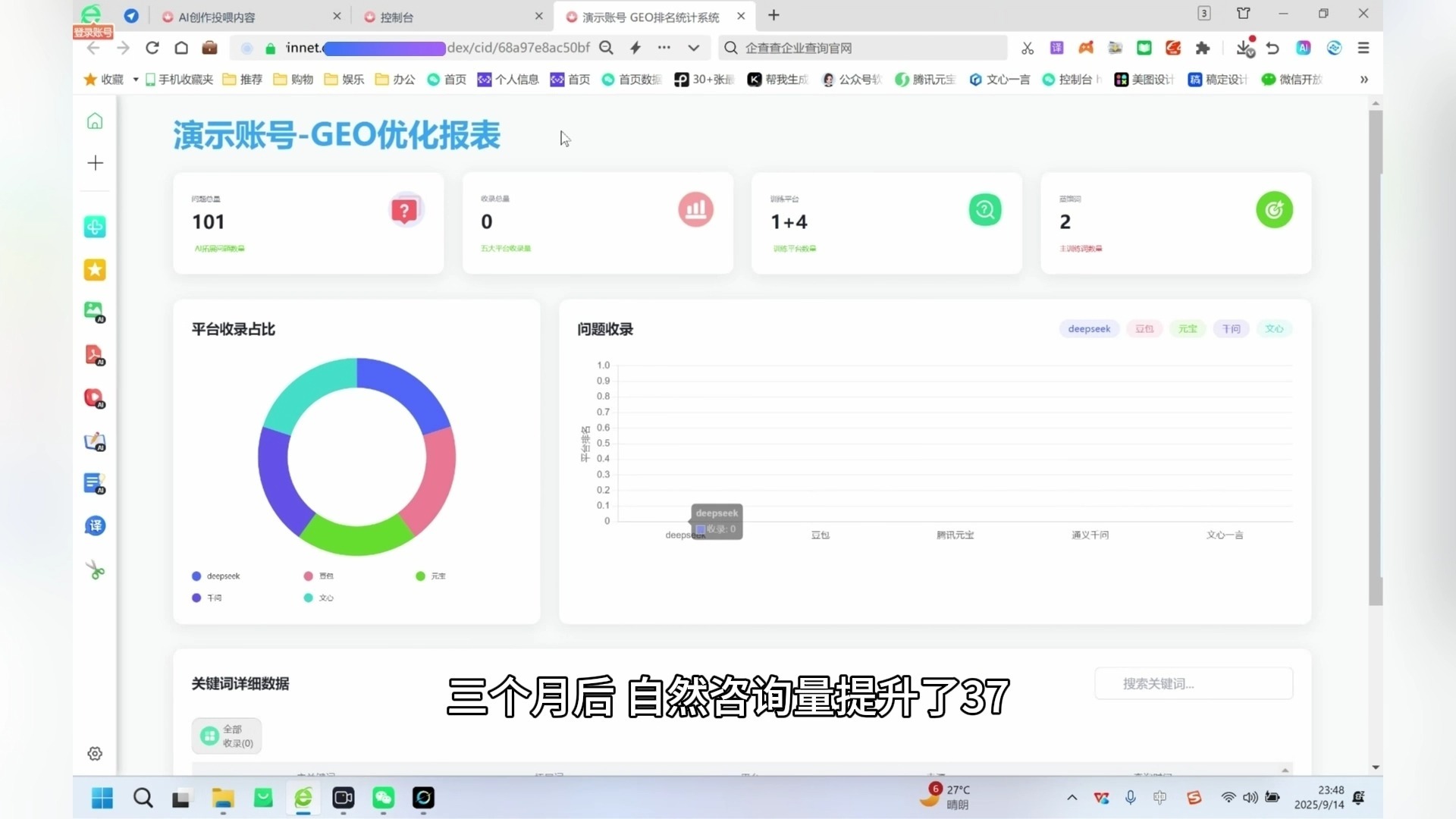Select the 演示账号 GEO排名统计系统 tab
Screen dimensions: 1456x819
(655, 17)
